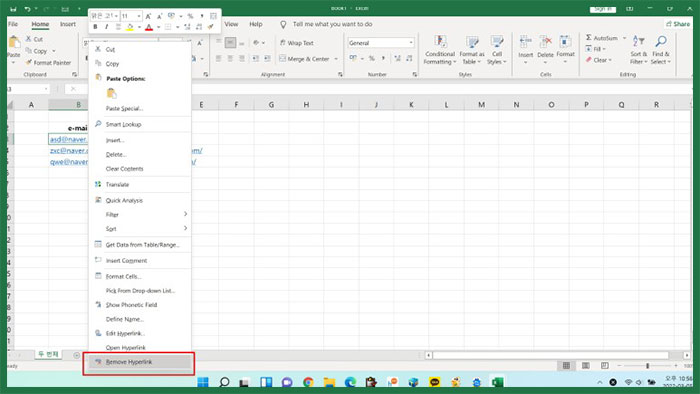The image size is (700, 394).
Task: Click Format Painter brush in mini toolbar
Action: pos(211,27)
